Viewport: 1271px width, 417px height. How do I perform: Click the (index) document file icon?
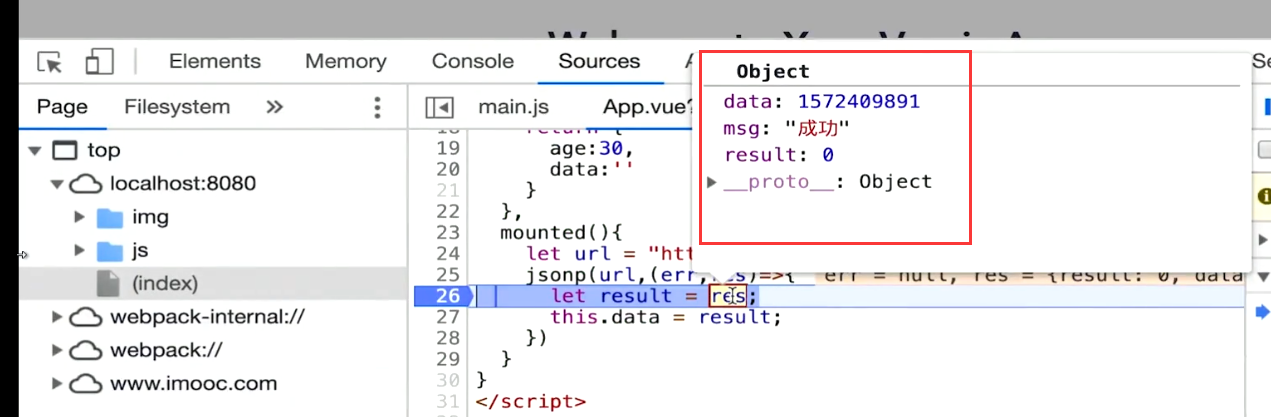click(108, 283)
